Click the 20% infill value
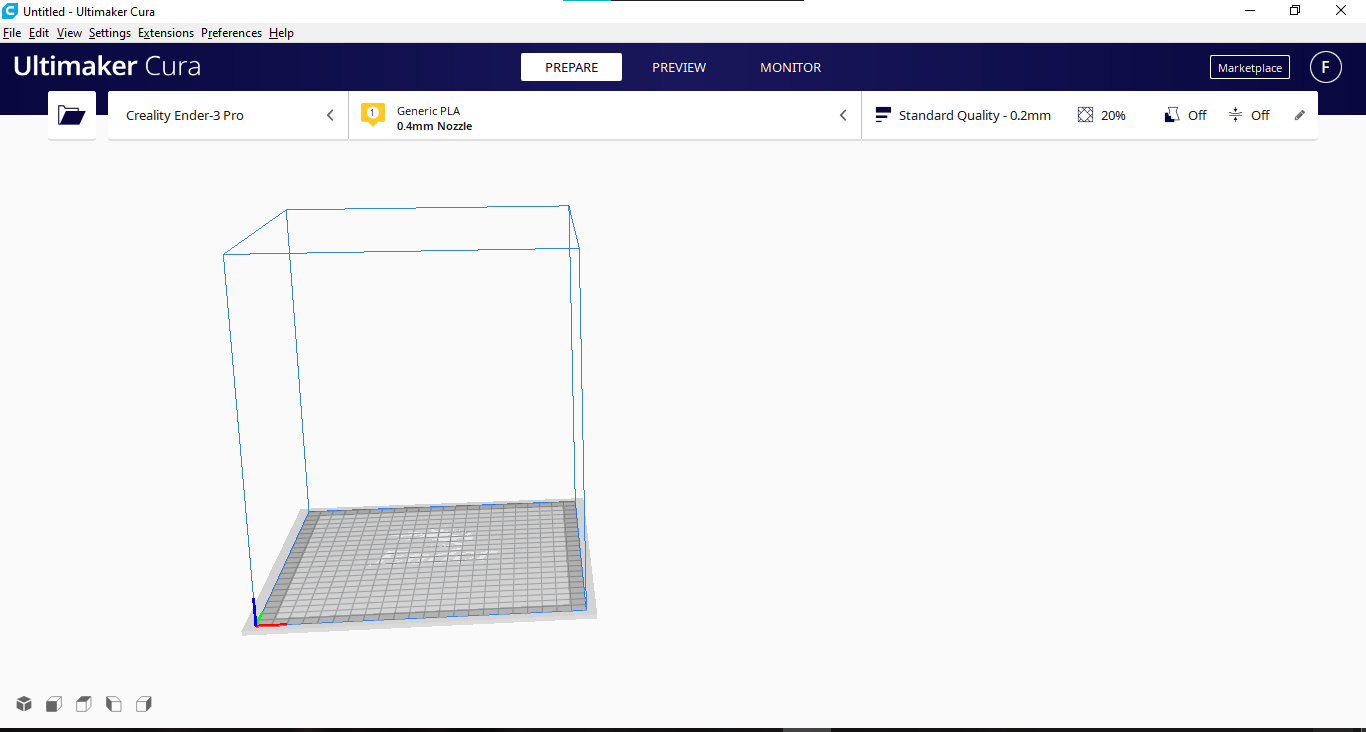The image size is (1366, 732). pyautogui.click(x=1113, y=115)
